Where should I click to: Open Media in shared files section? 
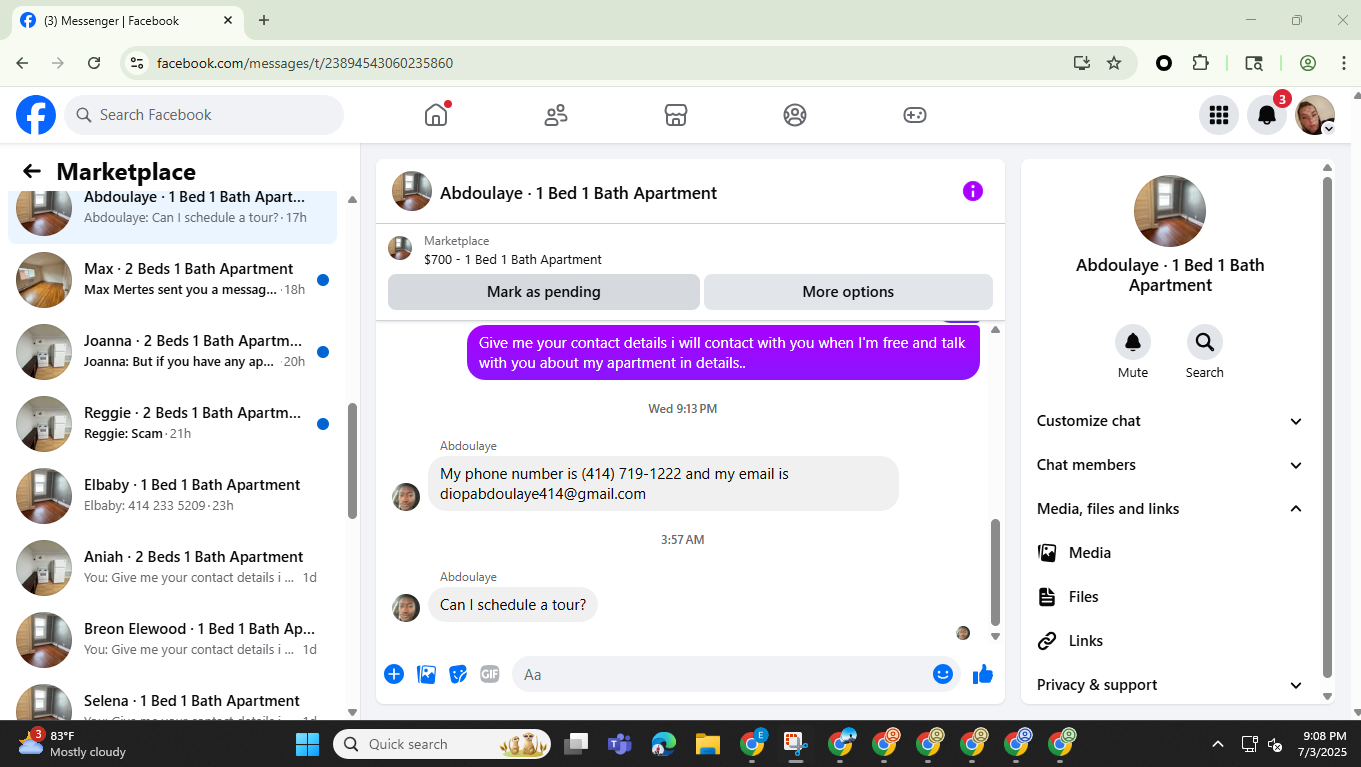click(1168, 553)
